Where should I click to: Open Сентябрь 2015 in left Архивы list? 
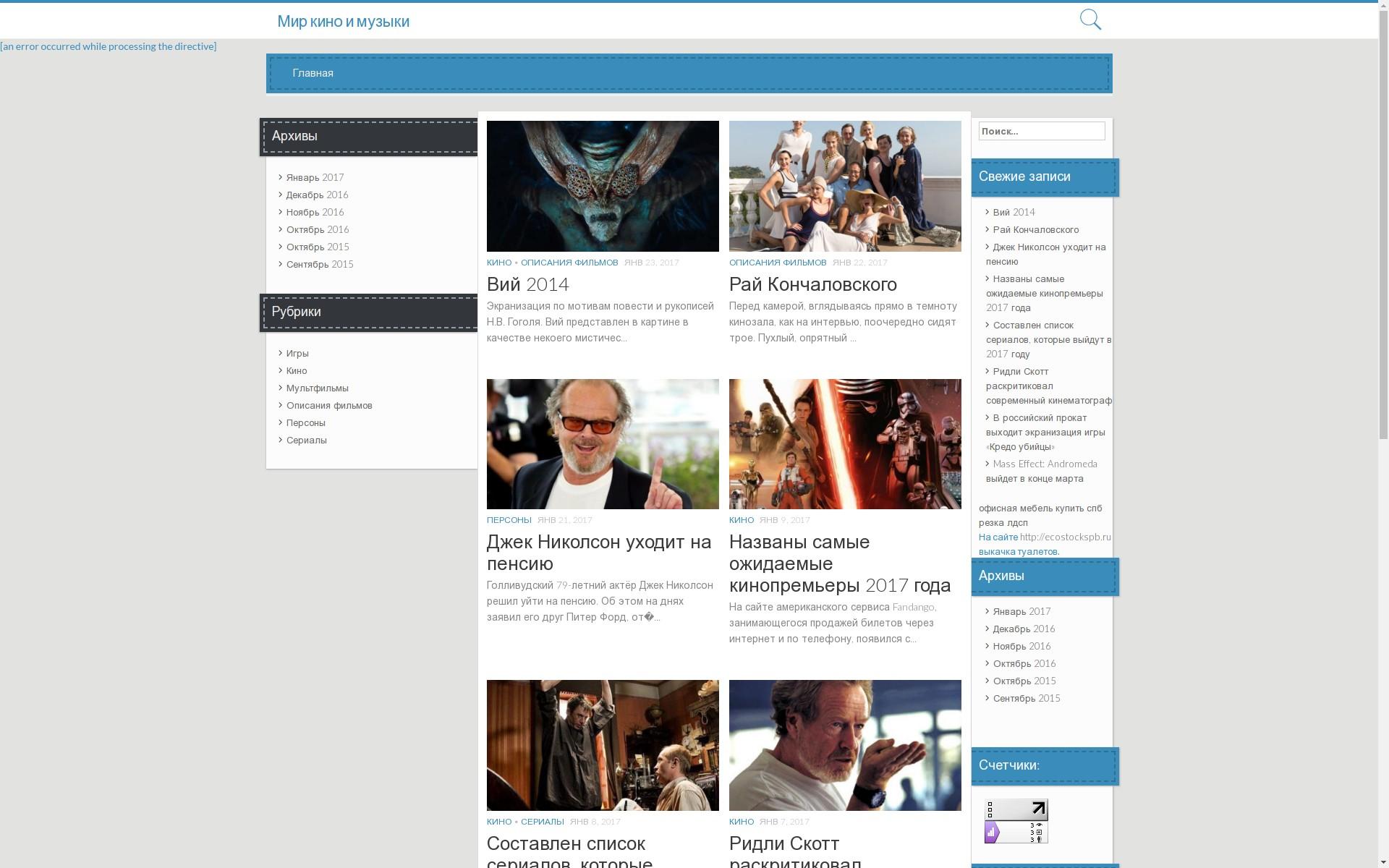tap(320, 264)
